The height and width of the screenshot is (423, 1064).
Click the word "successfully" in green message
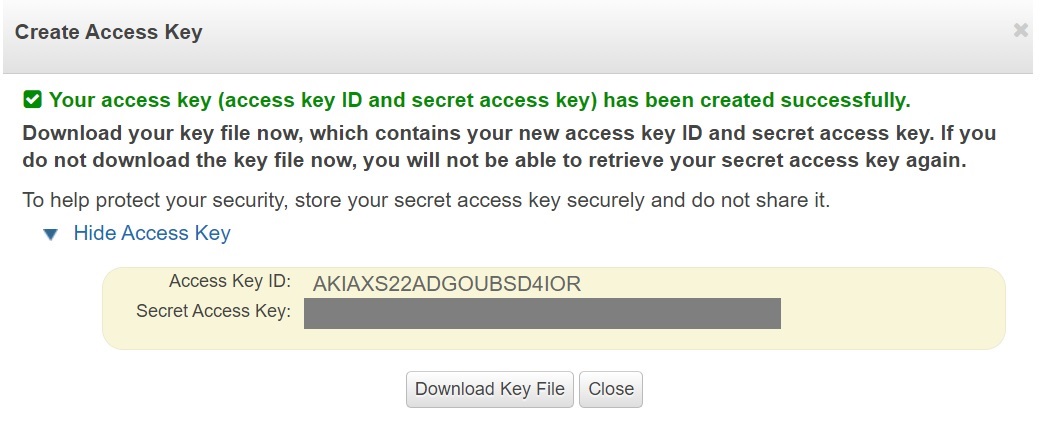[x=848, y=100]
